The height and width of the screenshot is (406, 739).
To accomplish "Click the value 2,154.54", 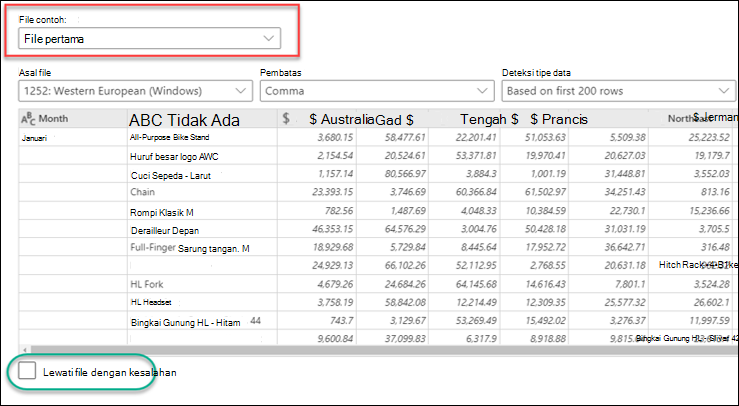I will coord(335,155).
